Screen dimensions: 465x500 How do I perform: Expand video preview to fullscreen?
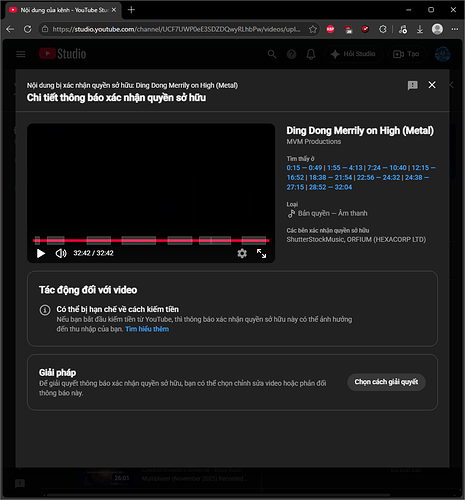[x=262, y=253]
